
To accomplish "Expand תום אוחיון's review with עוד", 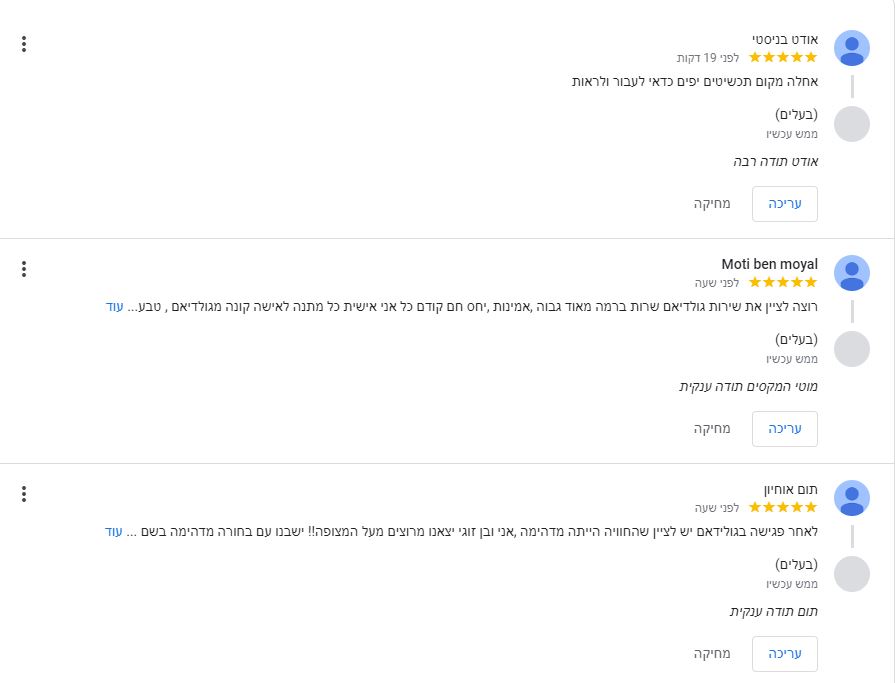I will (114, 531).
